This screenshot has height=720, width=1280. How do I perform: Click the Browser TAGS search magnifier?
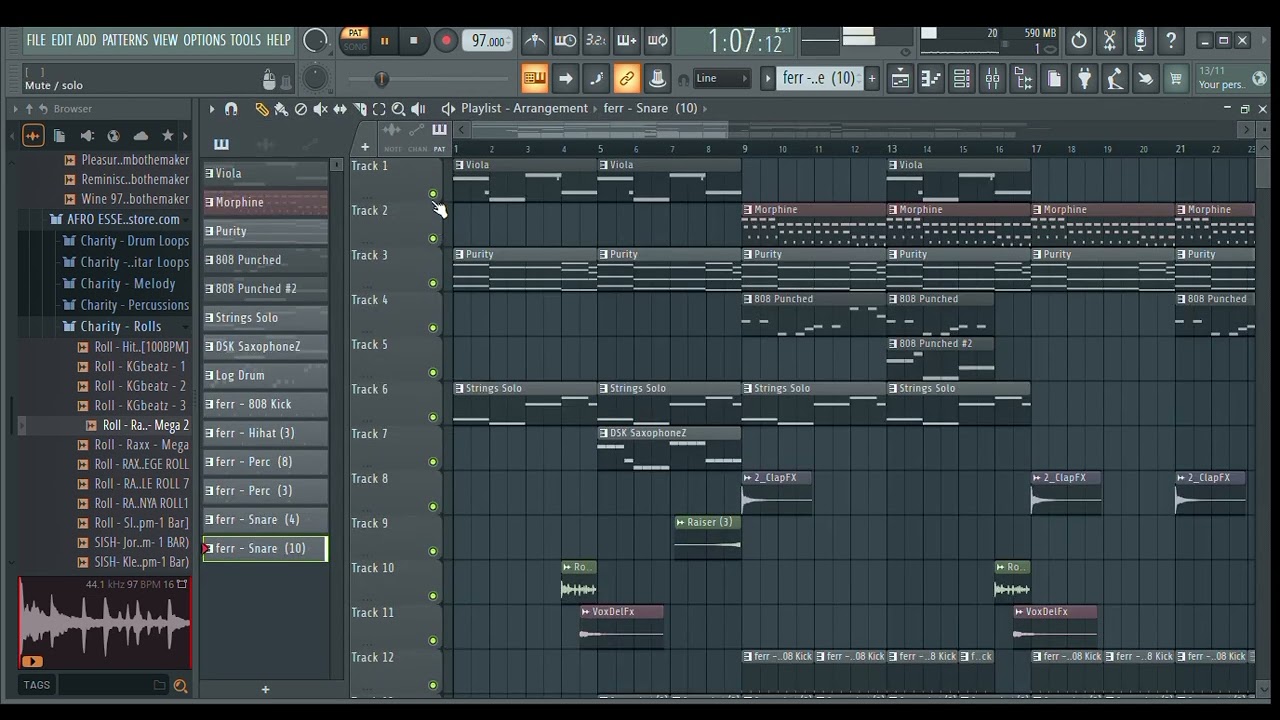pos(180,685)
